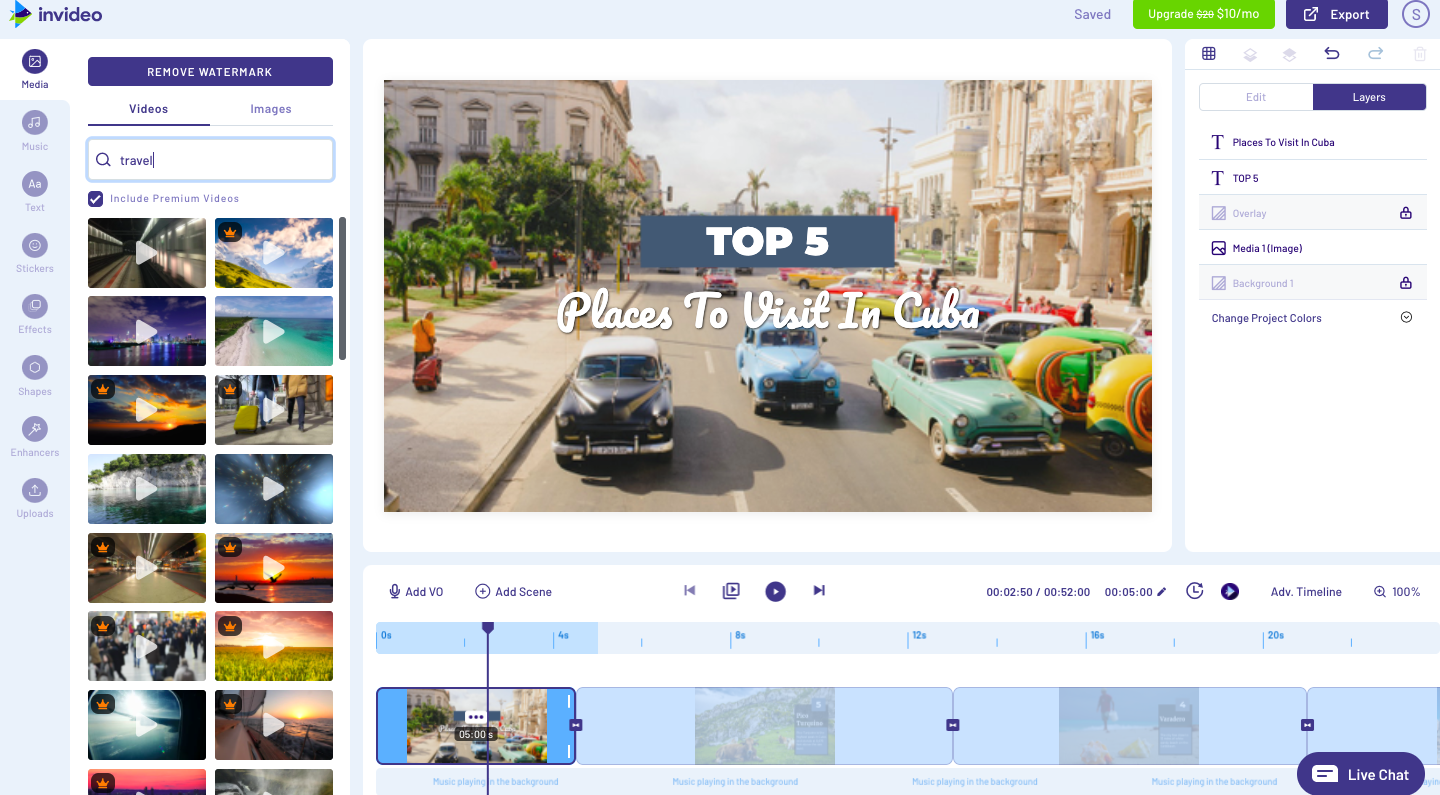Open the 100% zoom control
Viewport: 1440px width, 795px height.
tap(1396, 592)
